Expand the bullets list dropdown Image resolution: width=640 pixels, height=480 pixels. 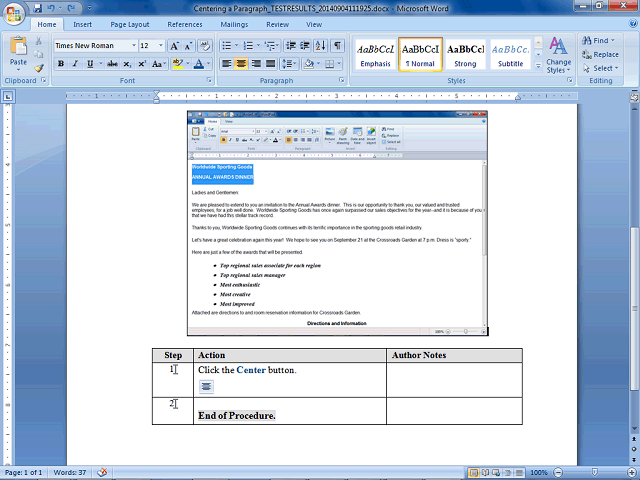(236, 45)
